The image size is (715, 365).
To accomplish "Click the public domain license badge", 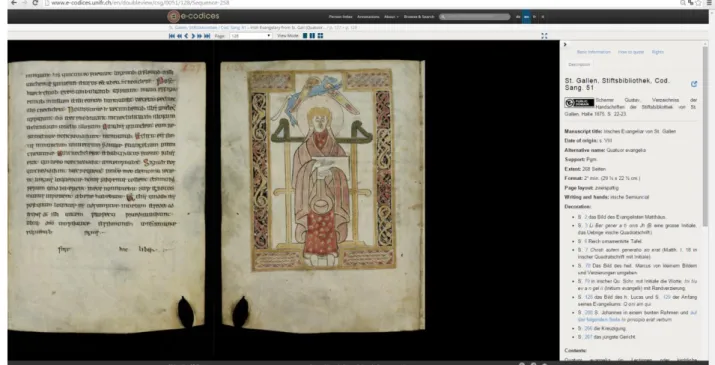I will click(579, 103).
